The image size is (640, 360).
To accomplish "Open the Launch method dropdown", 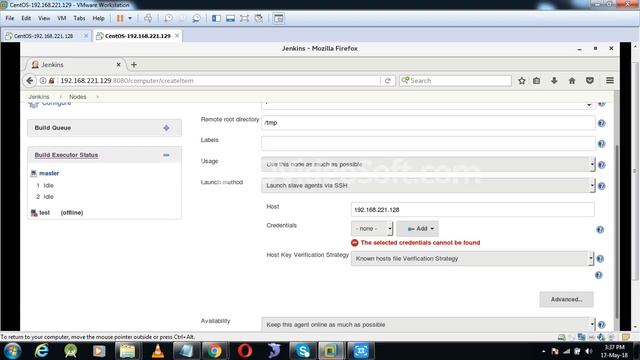I will (x=428, y=186).
